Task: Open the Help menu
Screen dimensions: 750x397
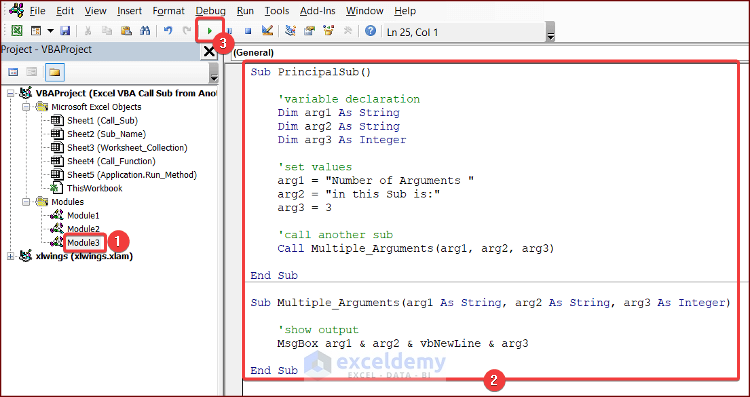Action: click(x=405, y=11)
